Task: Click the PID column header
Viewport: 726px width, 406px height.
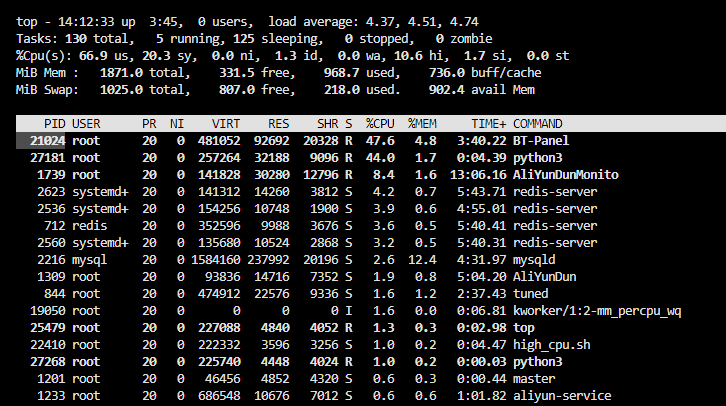Action: coord(55,124)
